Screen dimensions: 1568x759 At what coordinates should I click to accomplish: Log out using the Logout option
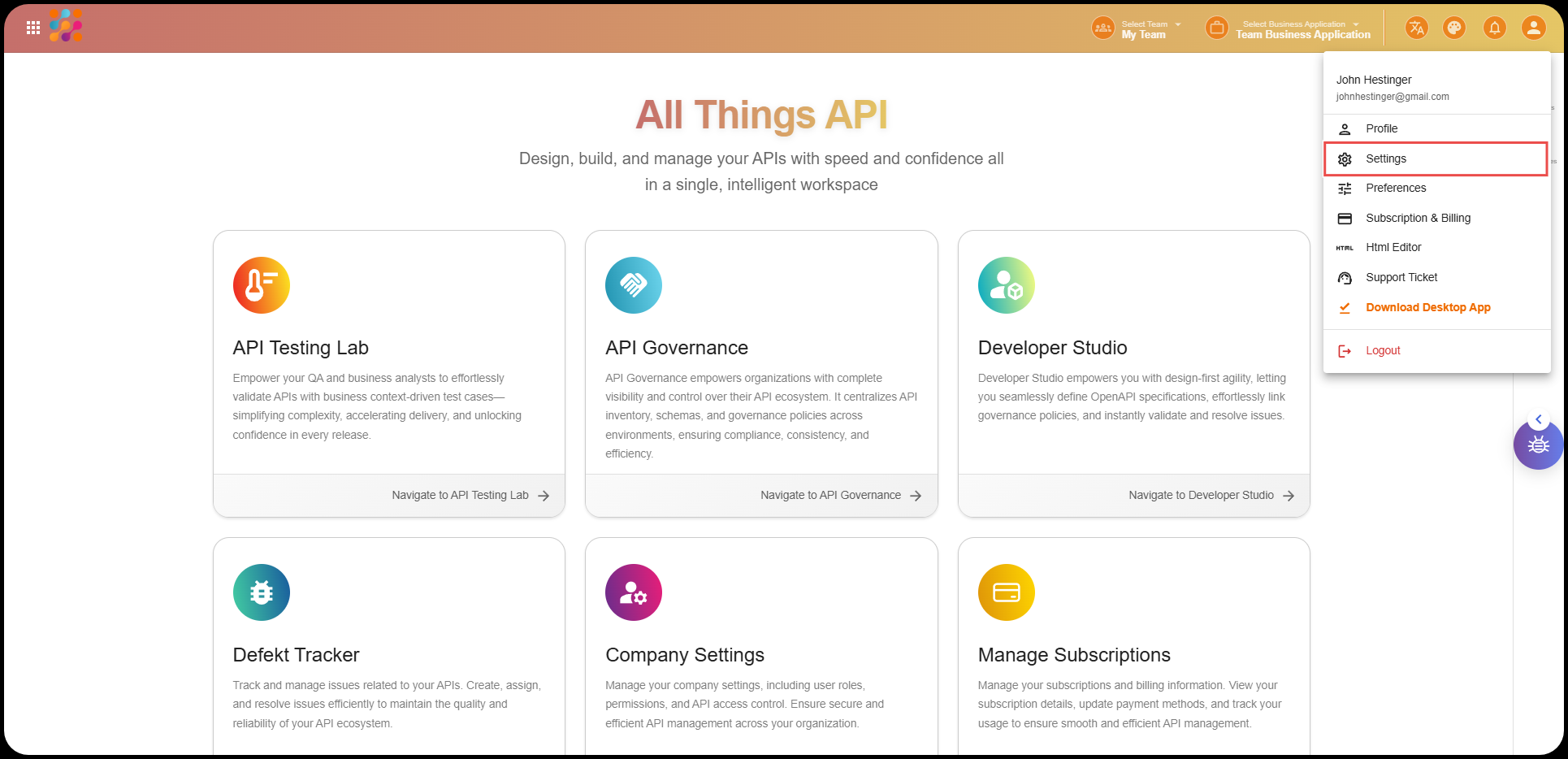pos(1382,351)
